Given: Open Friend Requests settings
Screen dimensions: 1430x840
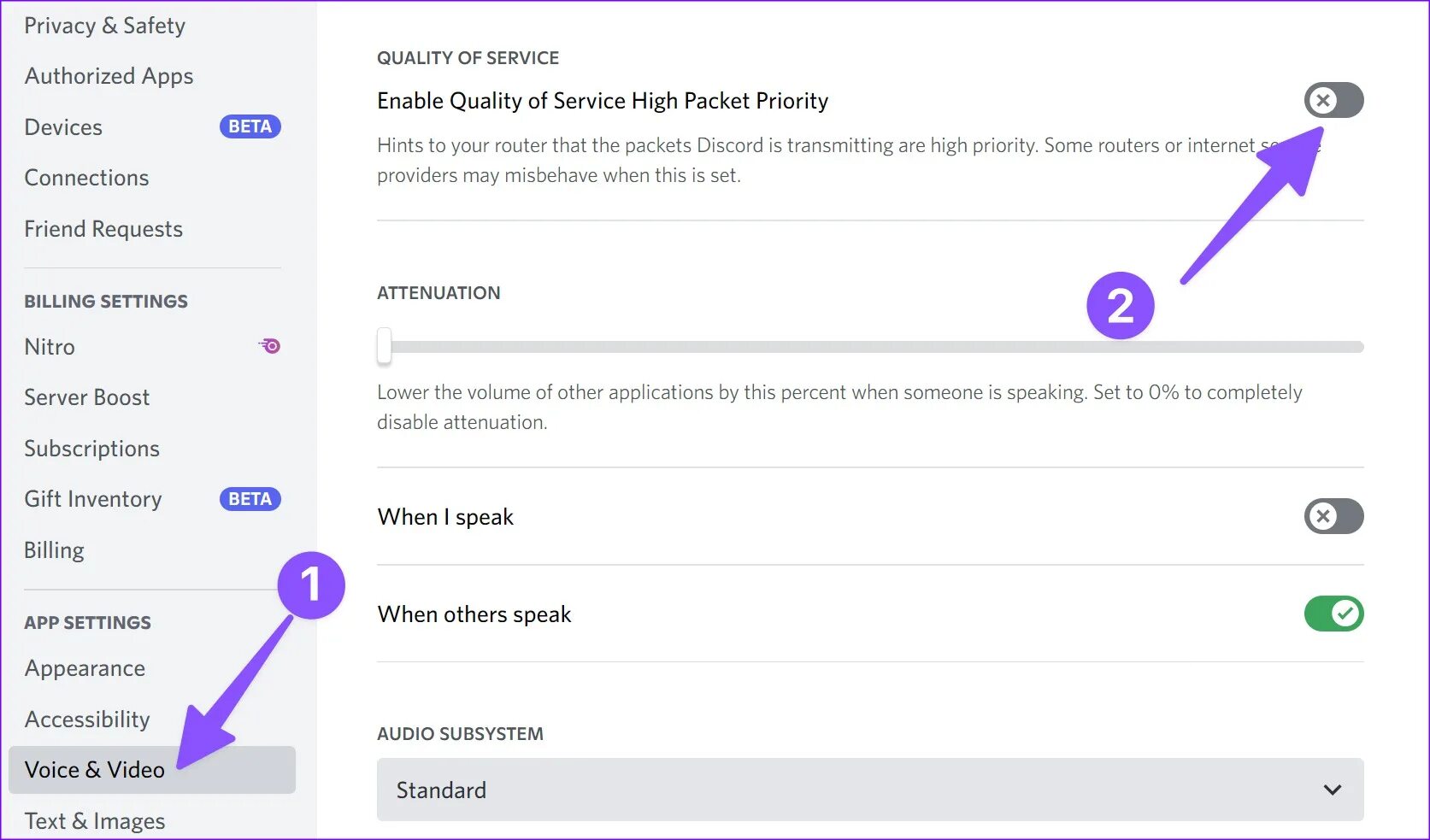Looking at the screenshot, I should tap(103, 229).
